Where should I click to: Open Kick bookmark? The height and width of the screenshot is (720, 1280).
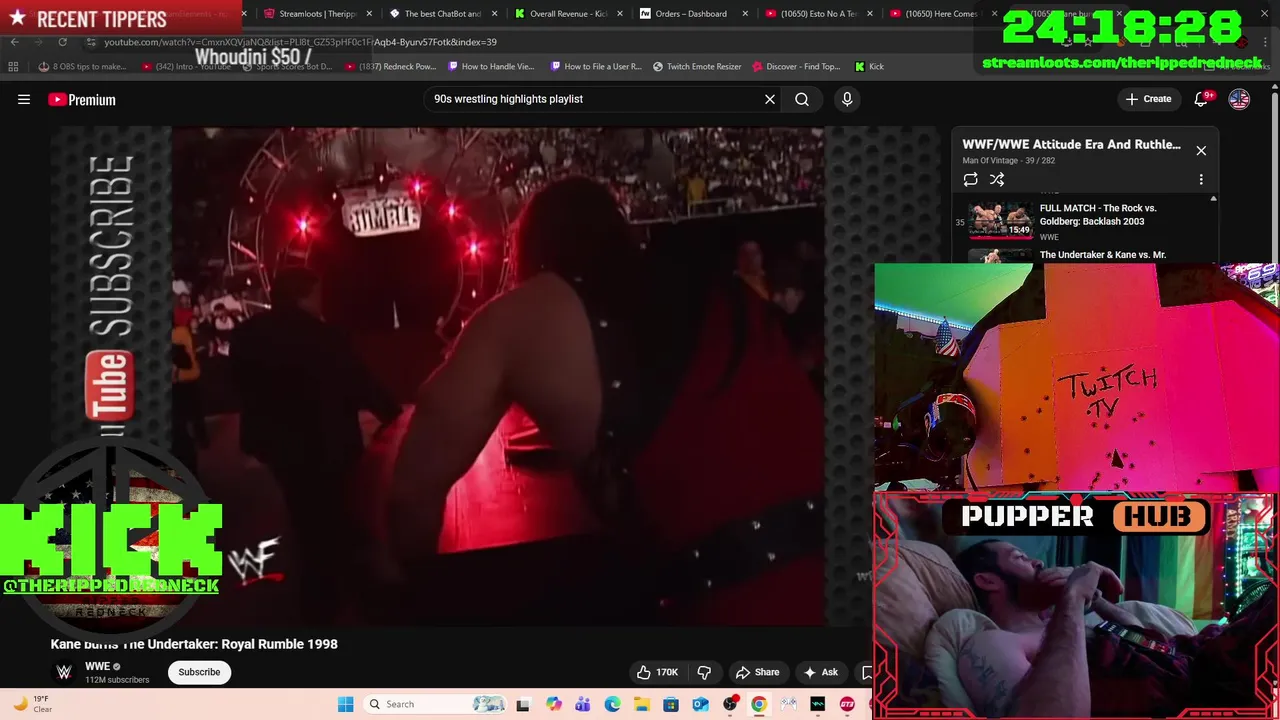[869, 67]
